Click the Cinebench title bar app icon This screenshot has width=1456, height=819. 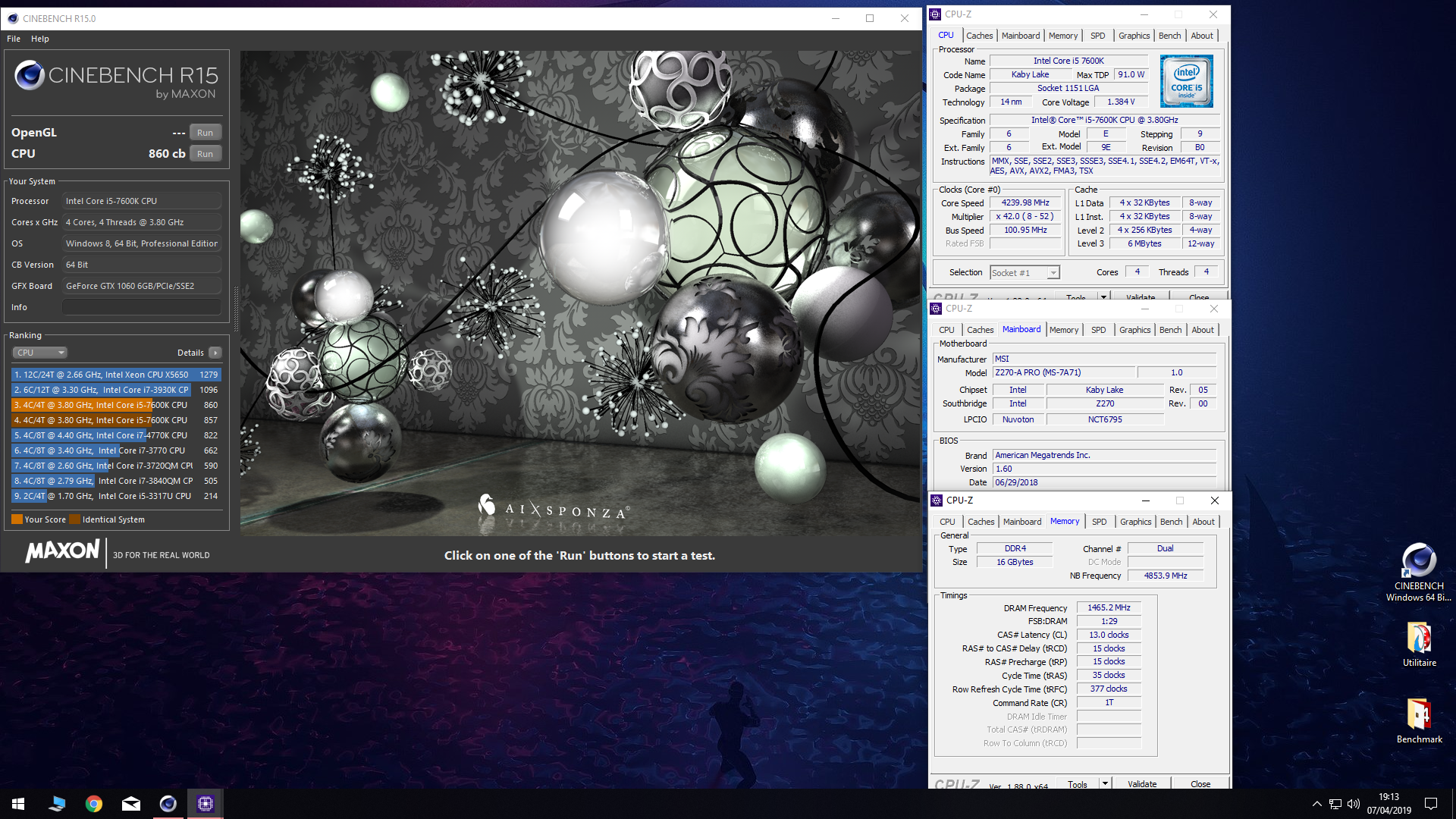(x=12, y=18)
